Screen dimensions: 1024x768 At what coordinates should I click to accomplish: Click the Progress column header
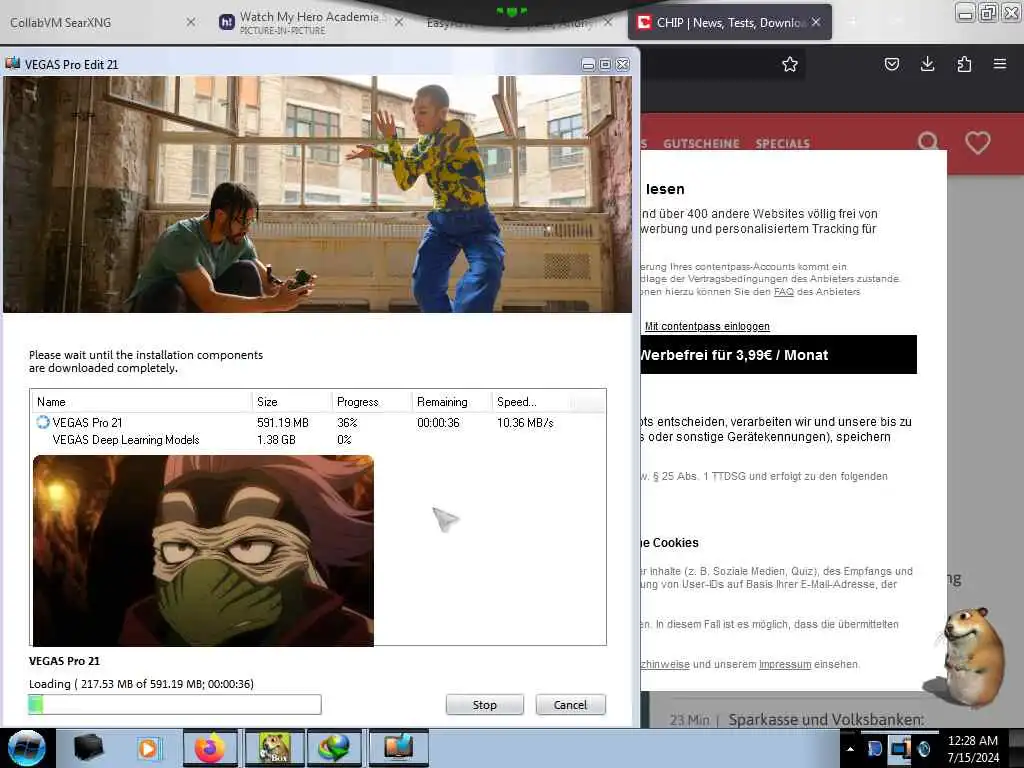click(372, 402)
